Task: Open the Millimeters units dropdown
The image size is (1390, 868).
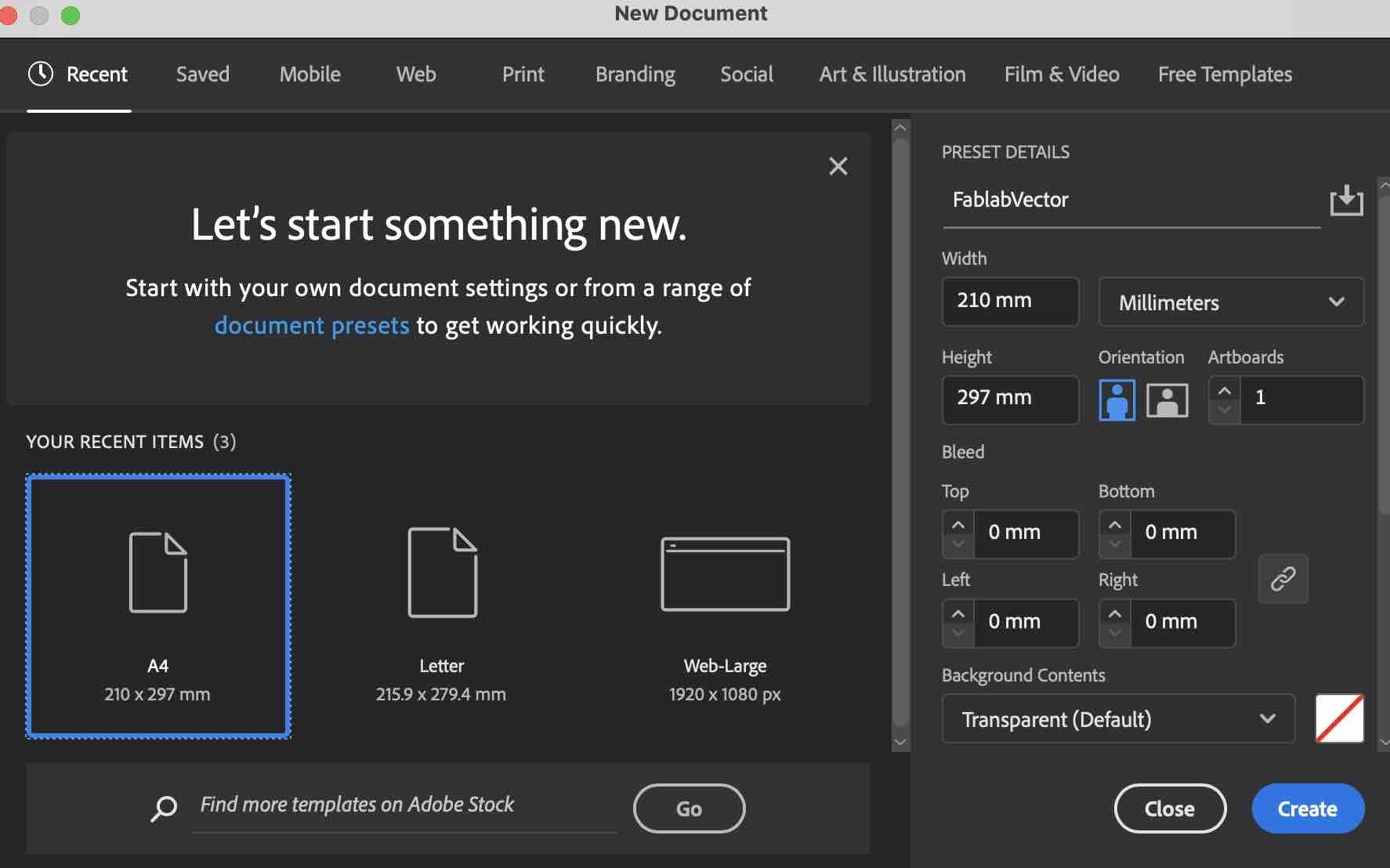Action: 1230,302
